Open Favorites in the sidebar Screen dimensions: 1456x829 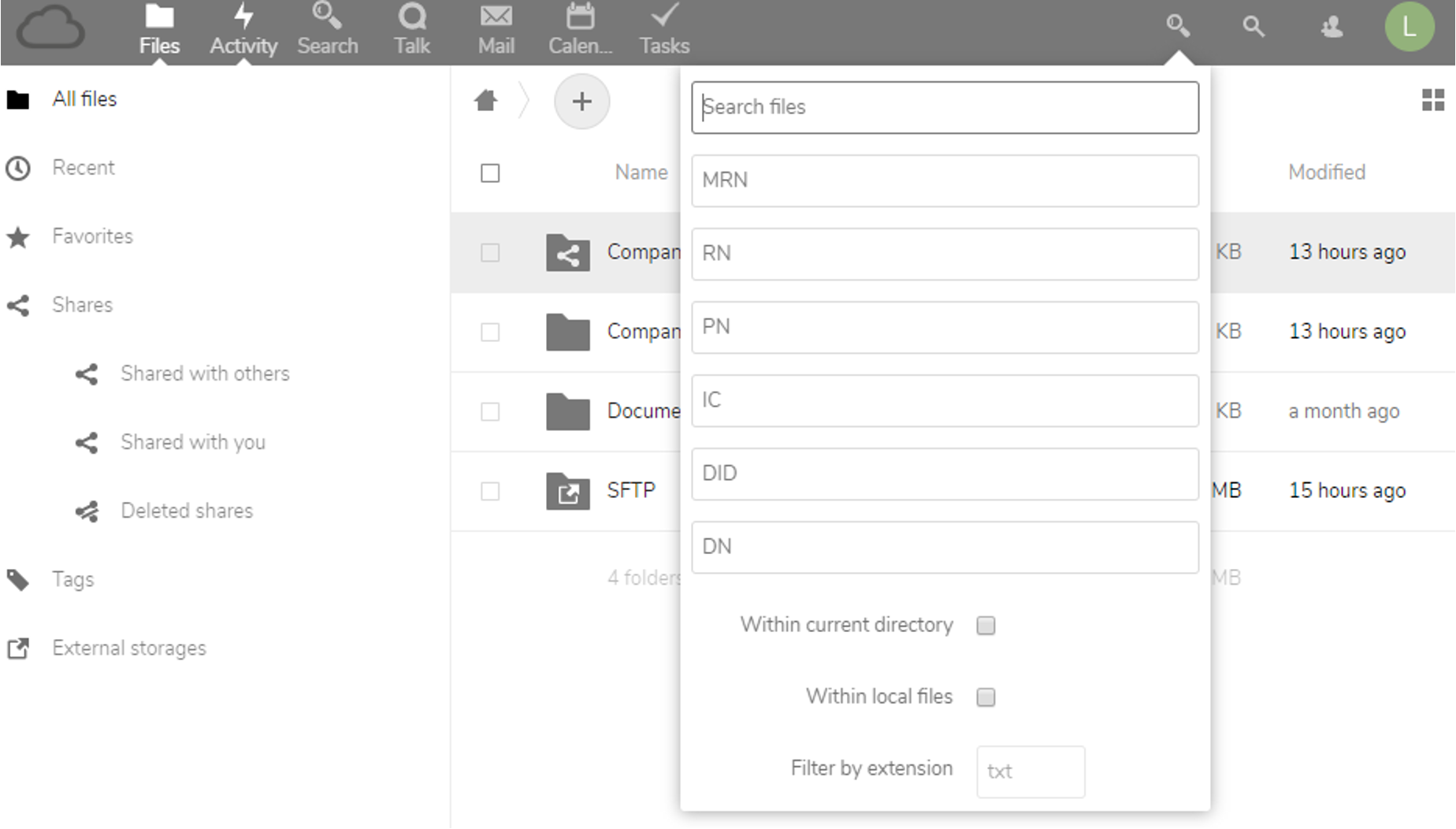[92, 236]
